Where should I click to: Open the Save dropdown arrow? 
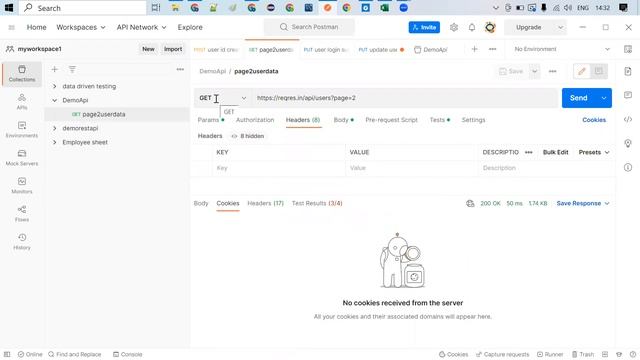[534, 71]
